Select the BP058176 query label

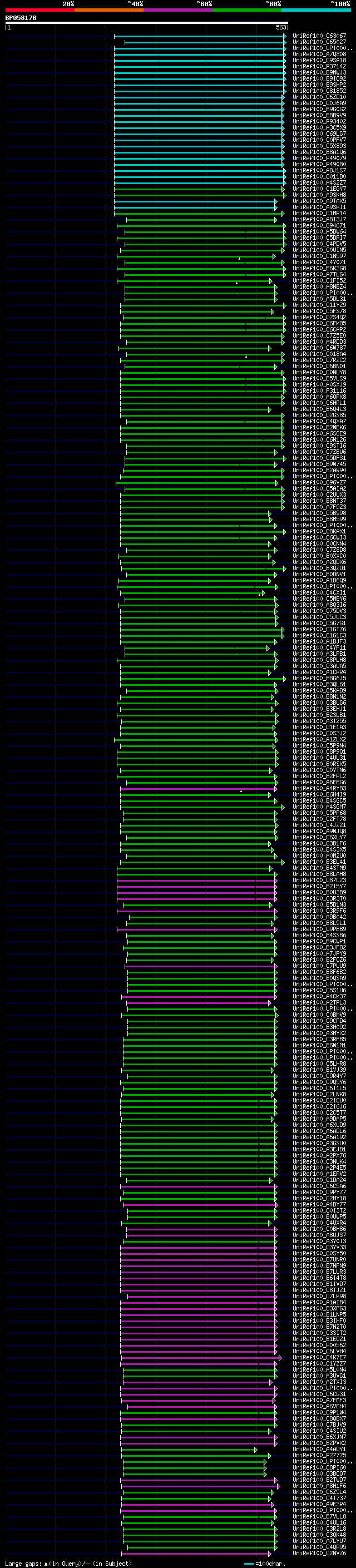coord(21,18)
